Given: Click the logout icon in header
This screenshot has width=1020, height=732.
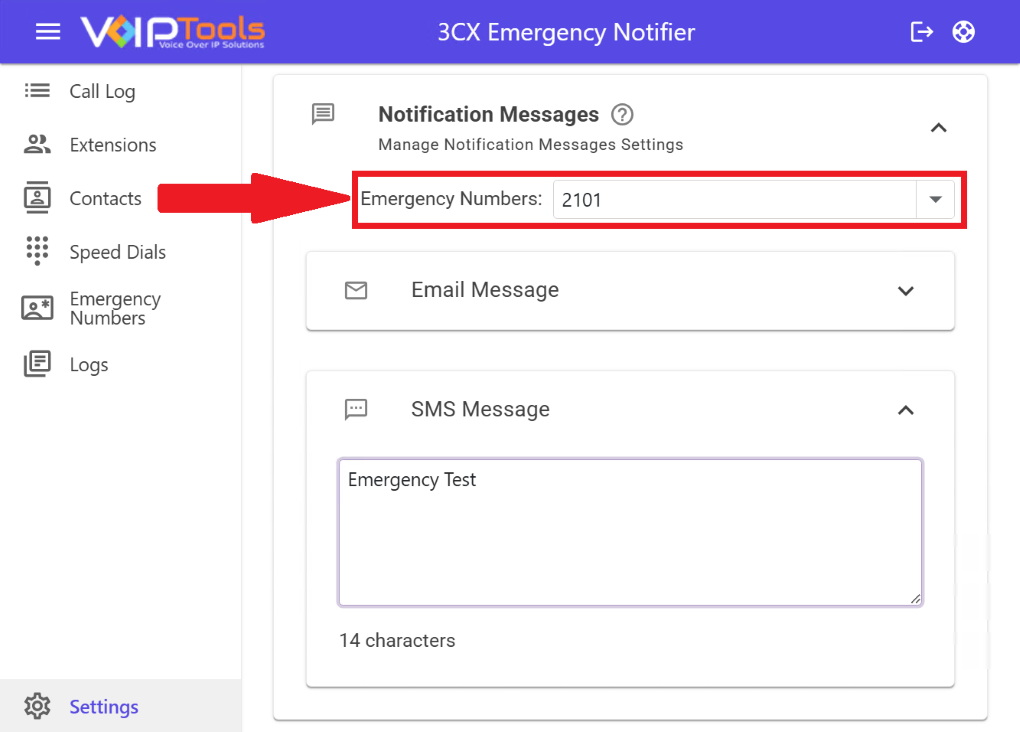Looking at the screenshot, I should tap(921, 32).
